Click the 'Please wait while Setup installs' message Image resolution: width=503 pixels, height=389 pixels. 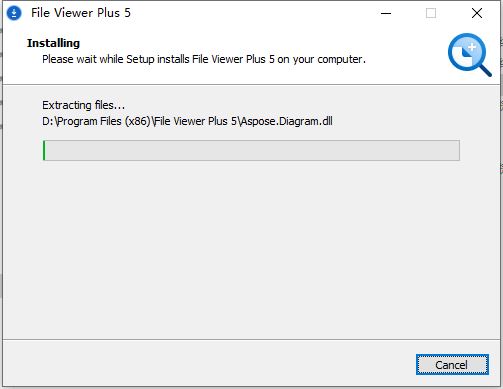point(204,59)
